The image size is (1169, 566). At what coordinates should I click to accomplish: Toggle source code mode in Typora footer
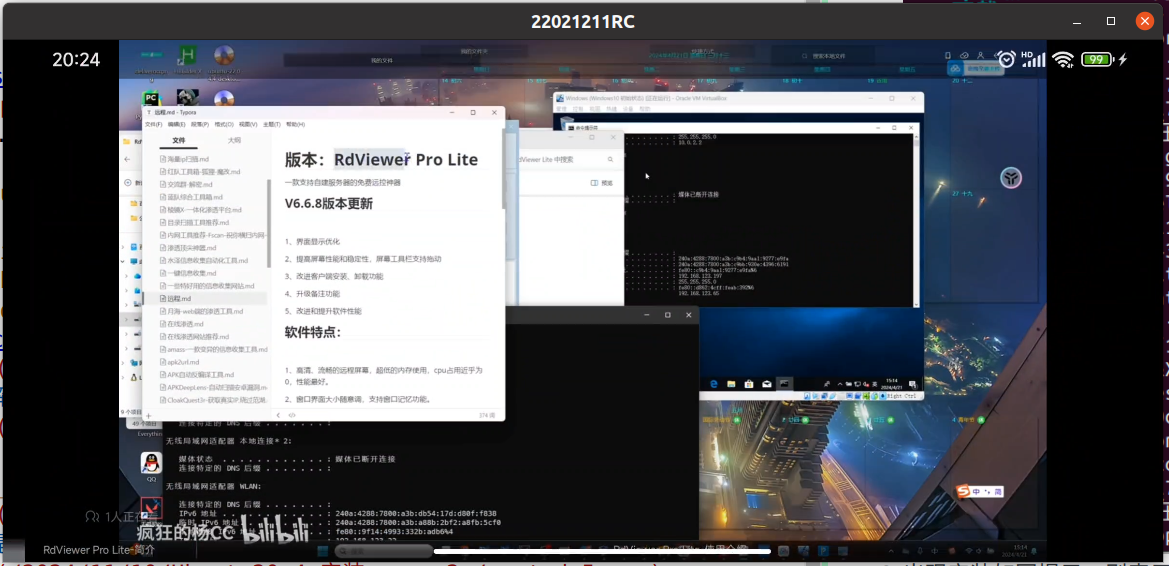pos(292,414)
